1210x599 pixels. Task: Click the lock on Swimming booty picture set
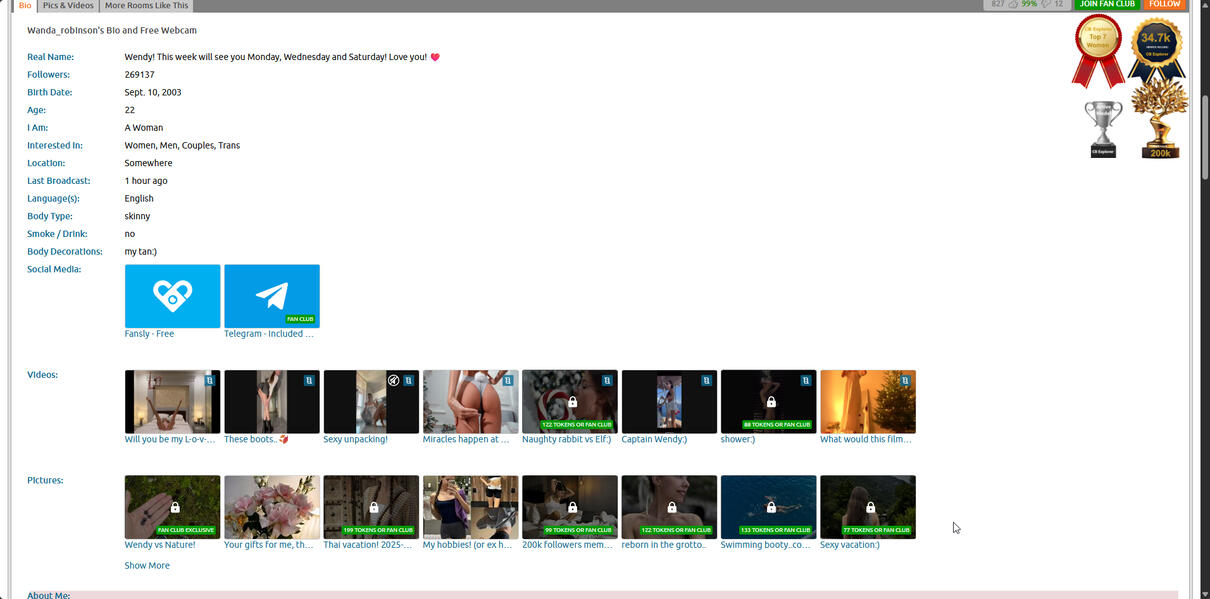[x=771, y=507]
